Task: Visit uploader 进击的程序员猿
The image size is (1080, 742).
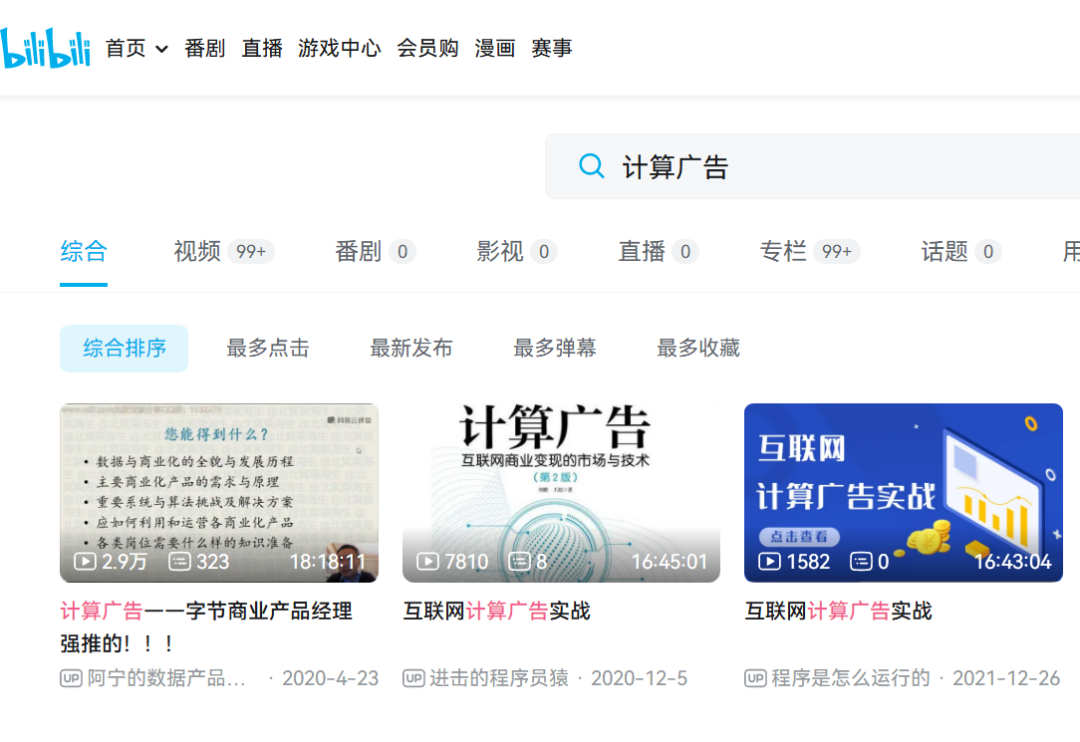Action: [x=499, y=679]
